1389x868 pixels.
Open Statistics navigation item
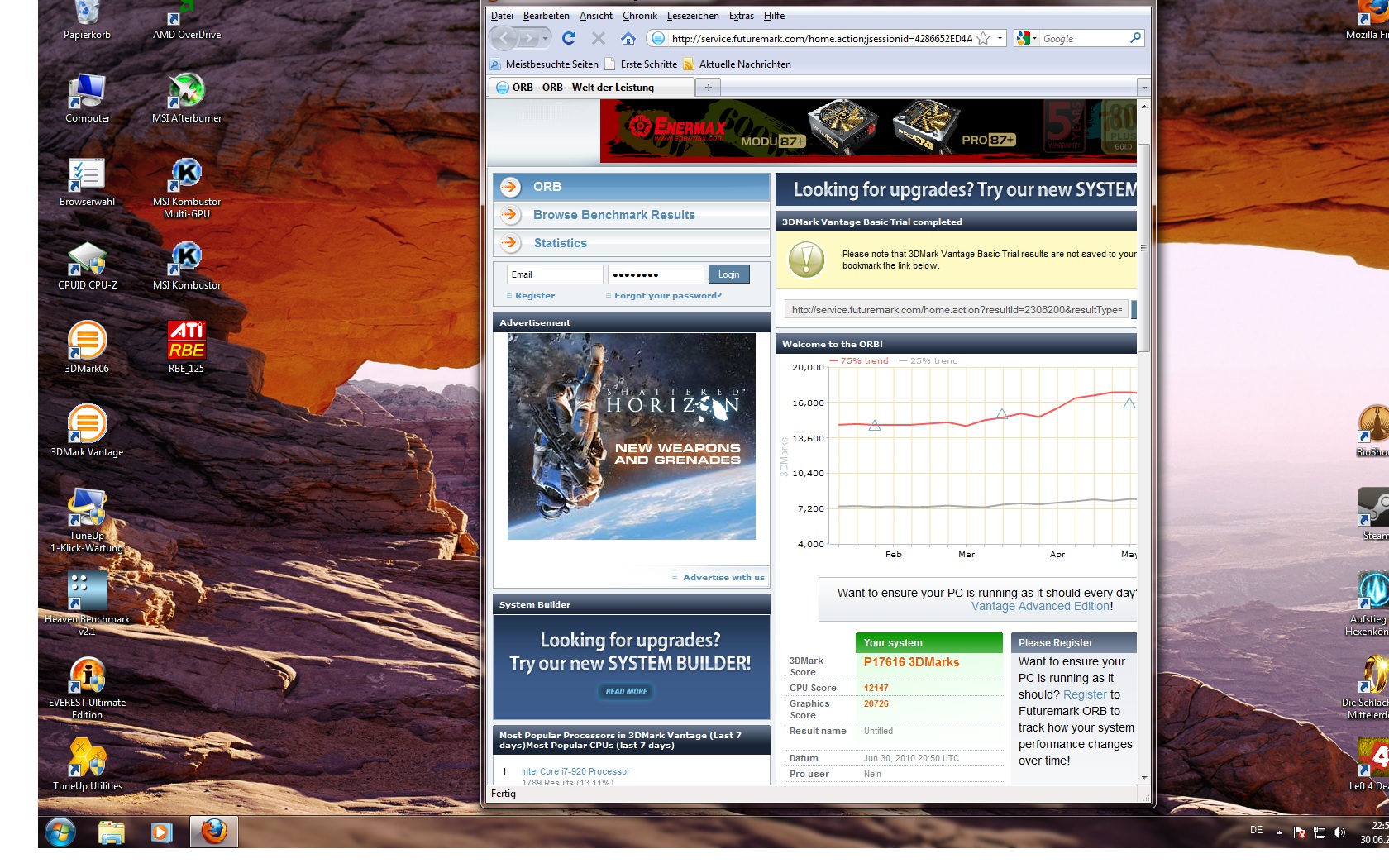(632, 243)
